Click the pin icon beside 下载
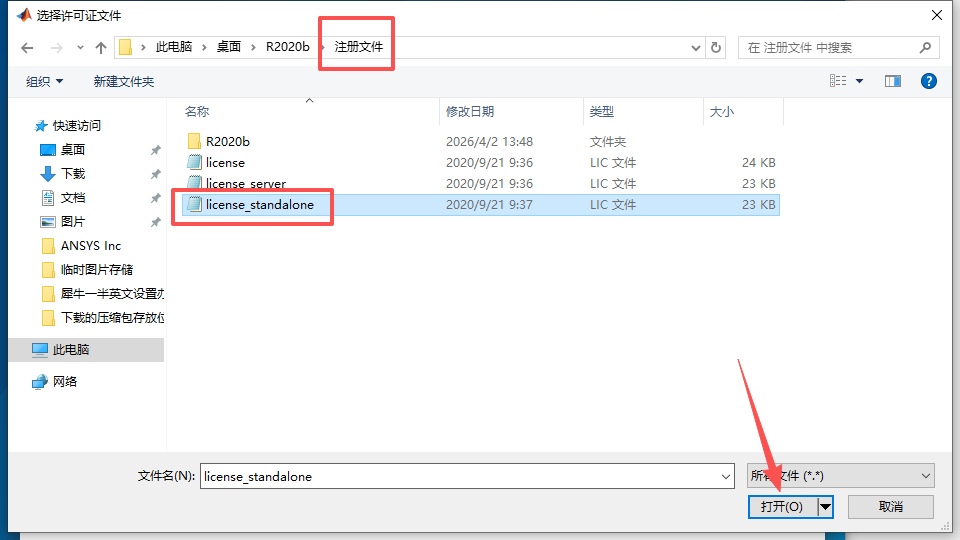The height and width of the screenshot is (540, 960). coord(156,174)
